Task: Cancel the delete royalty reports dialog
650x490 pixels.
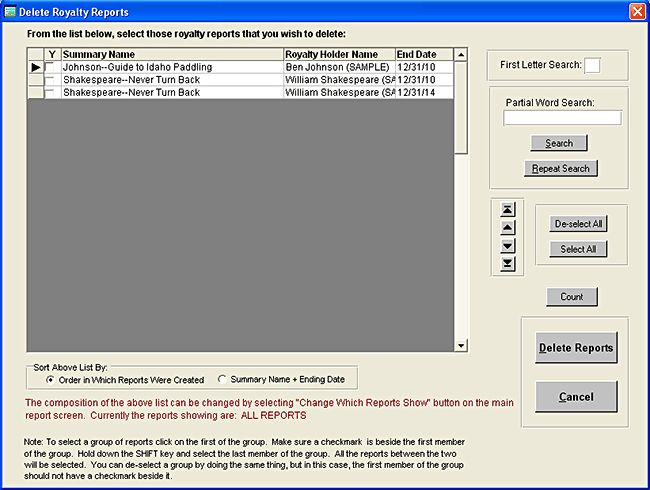Action: (575, 397)
